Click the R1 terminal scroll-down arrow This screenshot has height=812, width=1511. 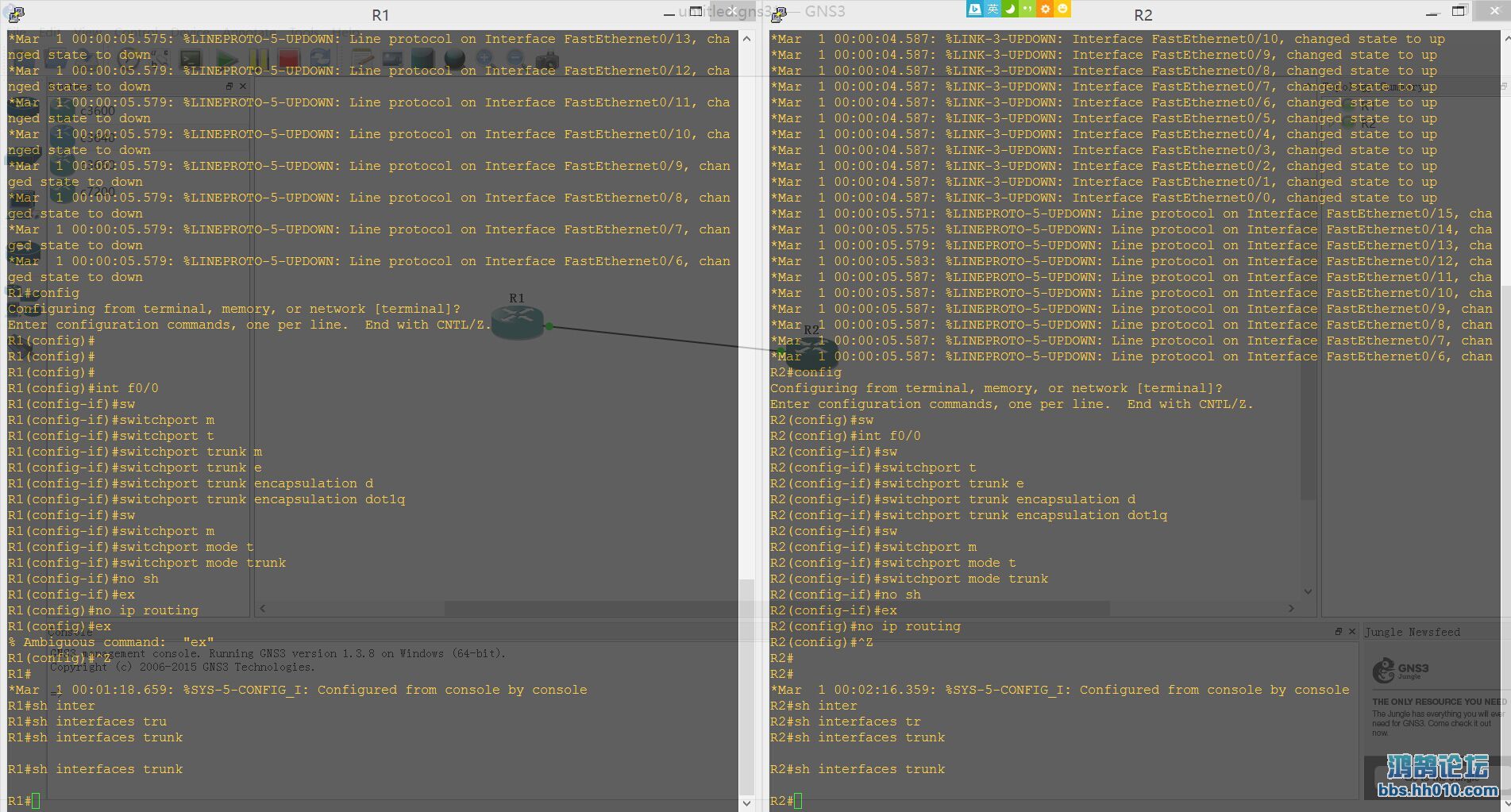[746, 802]
